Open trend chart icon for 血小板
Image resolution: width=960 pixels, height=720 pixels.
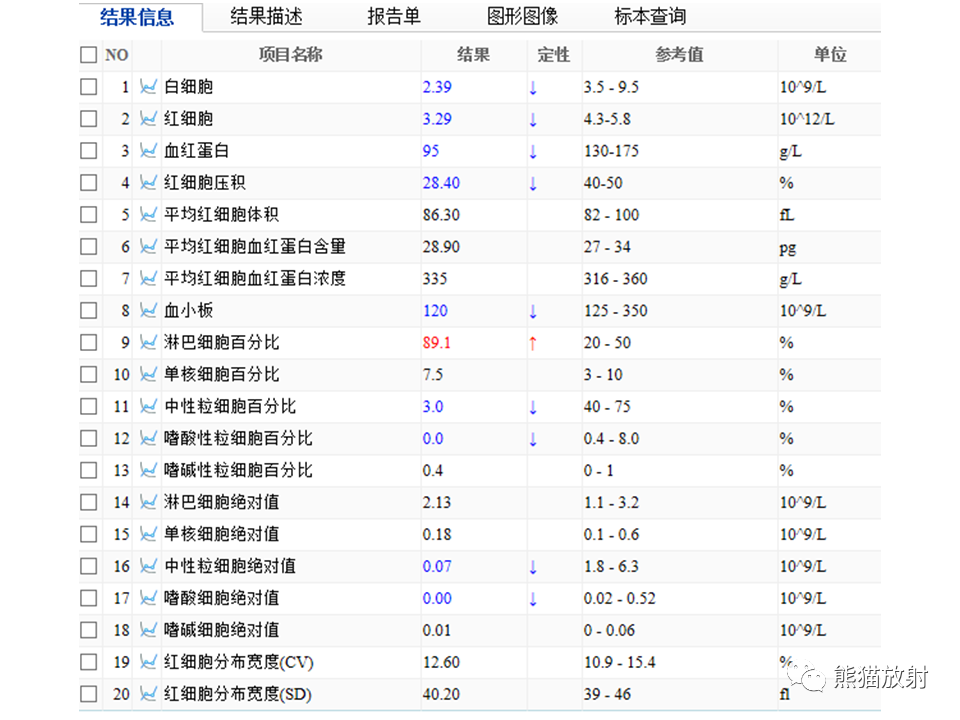148,310
